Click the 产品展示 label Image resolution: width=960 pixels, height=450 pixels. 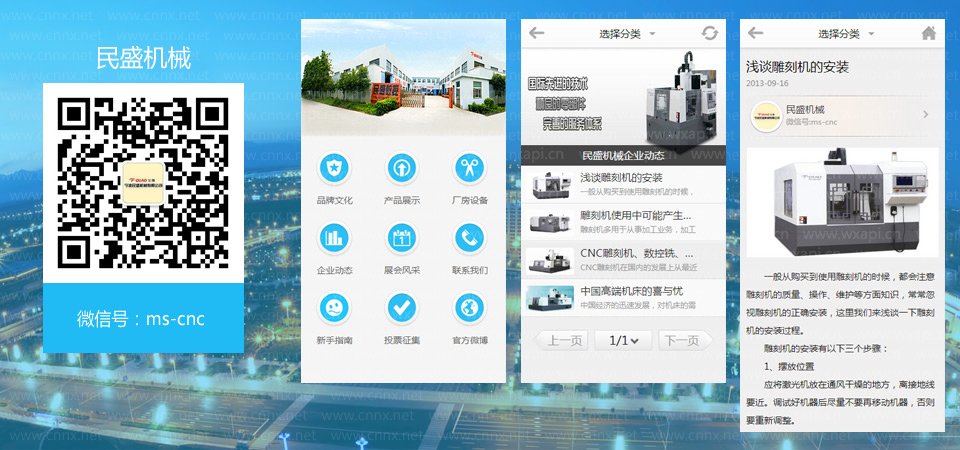pos(402,200)
